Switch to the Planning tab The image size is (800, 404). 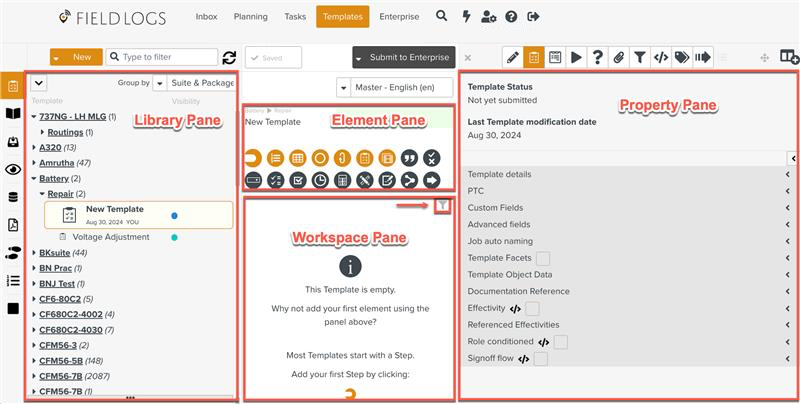click(250, 17)
